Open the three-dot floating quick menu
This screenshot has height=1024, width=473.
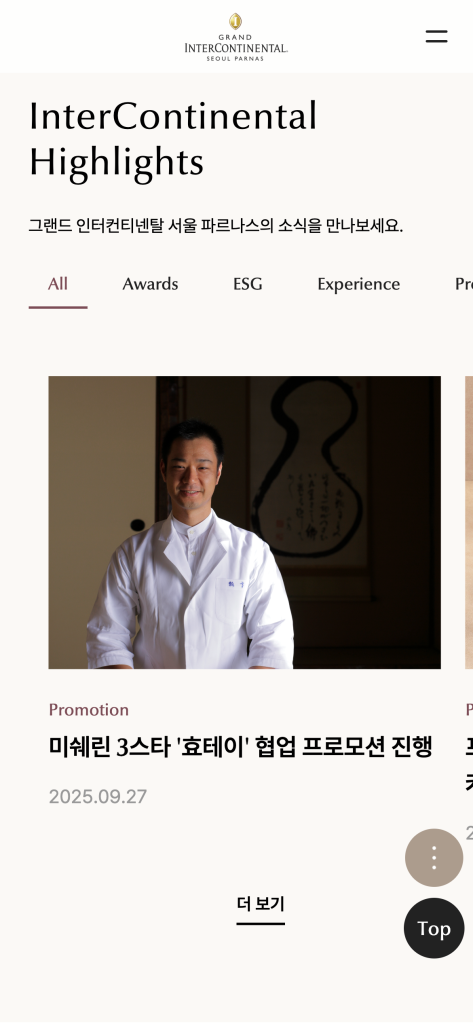click(x=434, y=857)
